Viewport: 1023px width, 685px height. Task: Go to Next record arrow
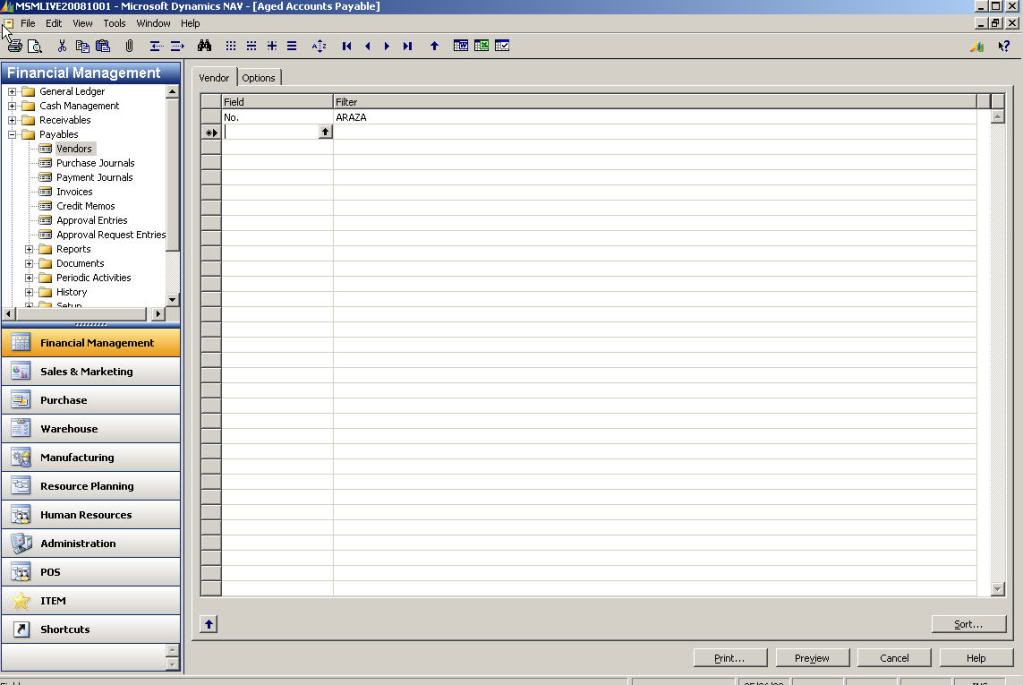pyautogui.click(x=387, y=46)
